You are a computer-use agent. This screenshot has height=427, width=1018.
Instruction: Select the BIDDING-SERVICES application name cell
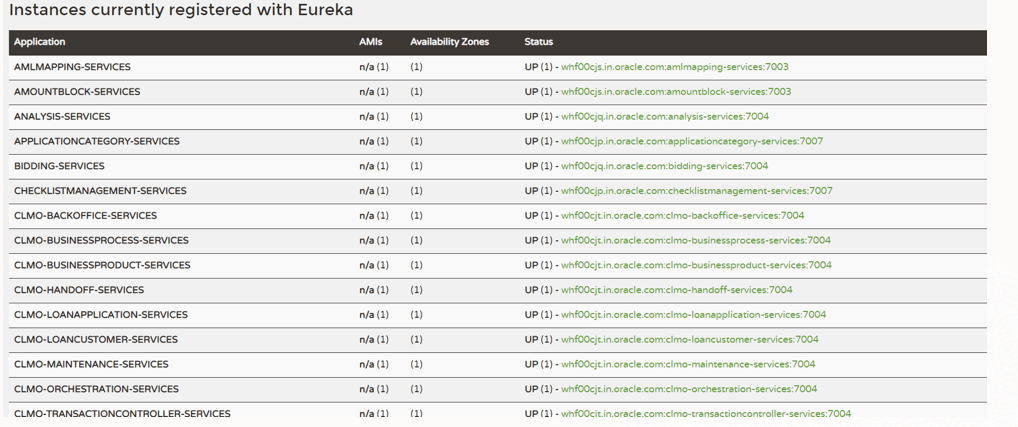[59, 166]
